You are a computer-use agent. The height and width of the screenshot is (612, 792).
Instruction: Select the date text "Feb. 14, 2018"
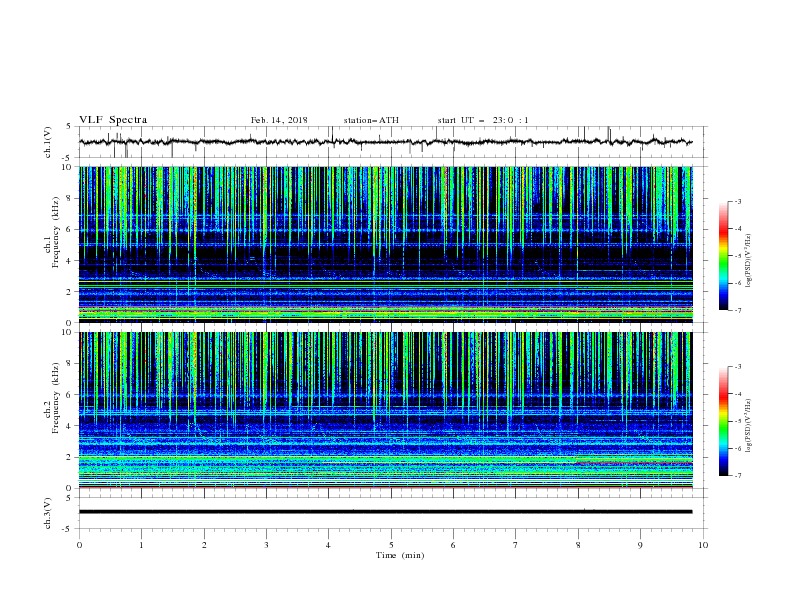tap(279, 120)
